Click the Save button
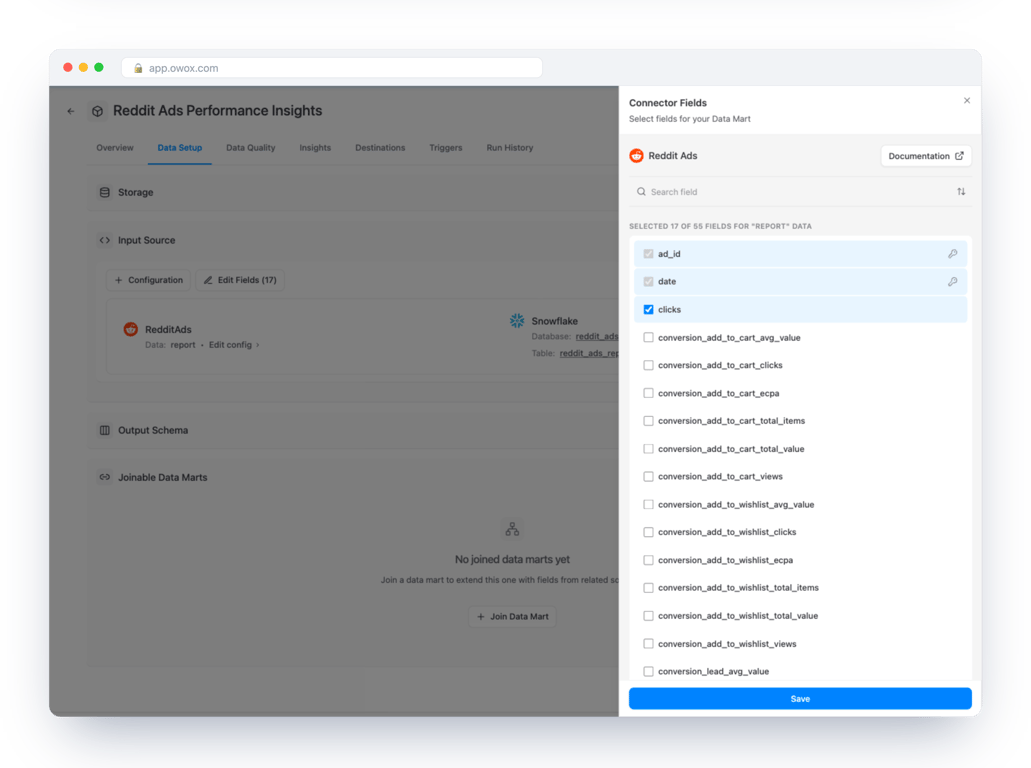1031x768 pixels. pyautogui.click(x=800, y=699)
